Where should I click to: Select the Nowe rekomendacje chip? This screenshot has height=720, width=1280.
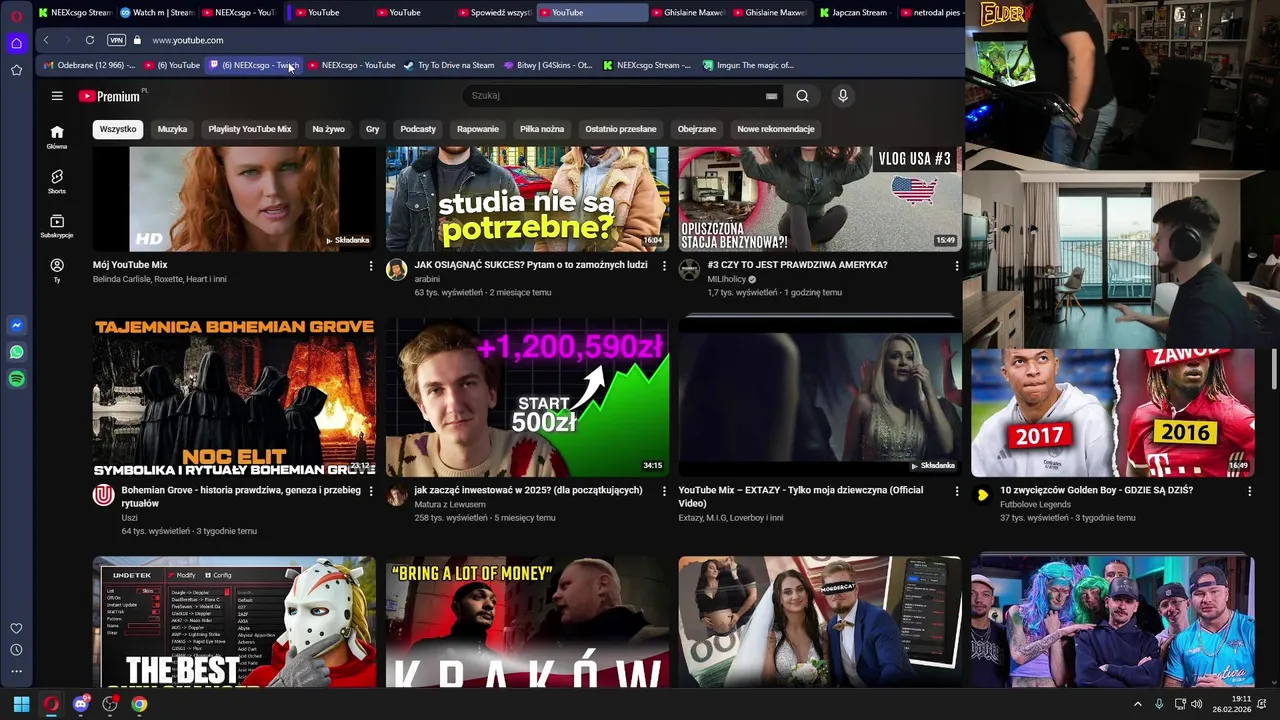click(776, 129)
